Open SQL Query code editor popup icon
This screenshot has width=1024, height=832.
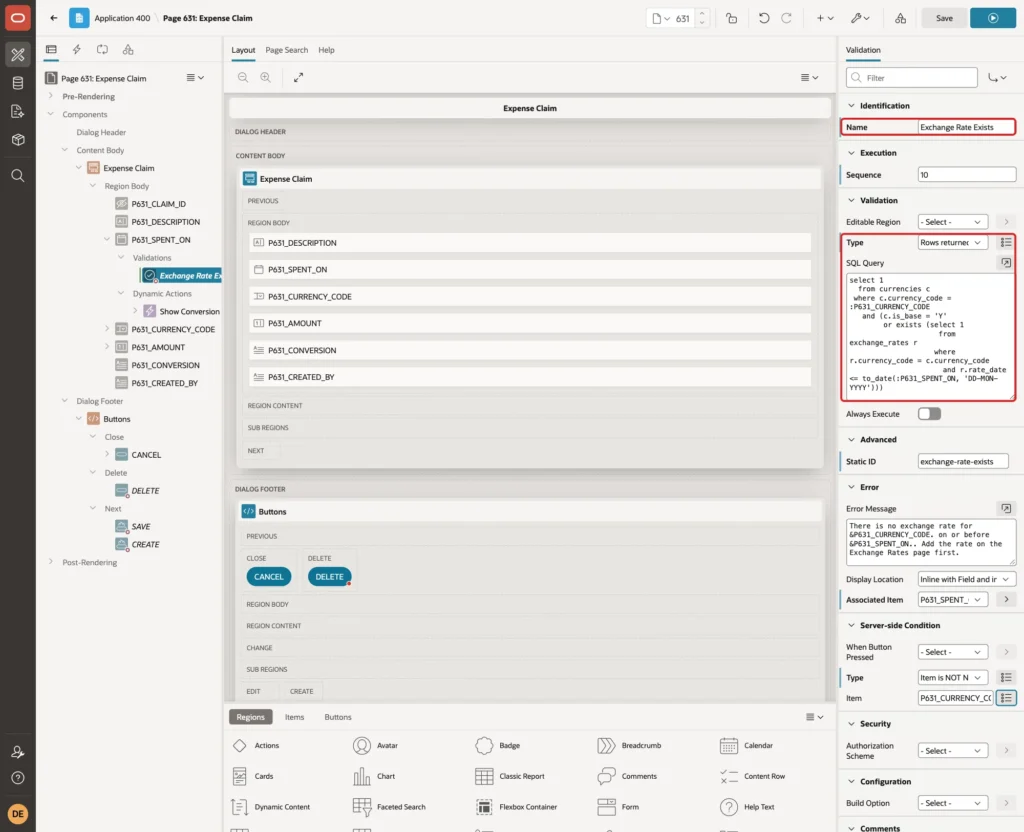coord(1006,263)
